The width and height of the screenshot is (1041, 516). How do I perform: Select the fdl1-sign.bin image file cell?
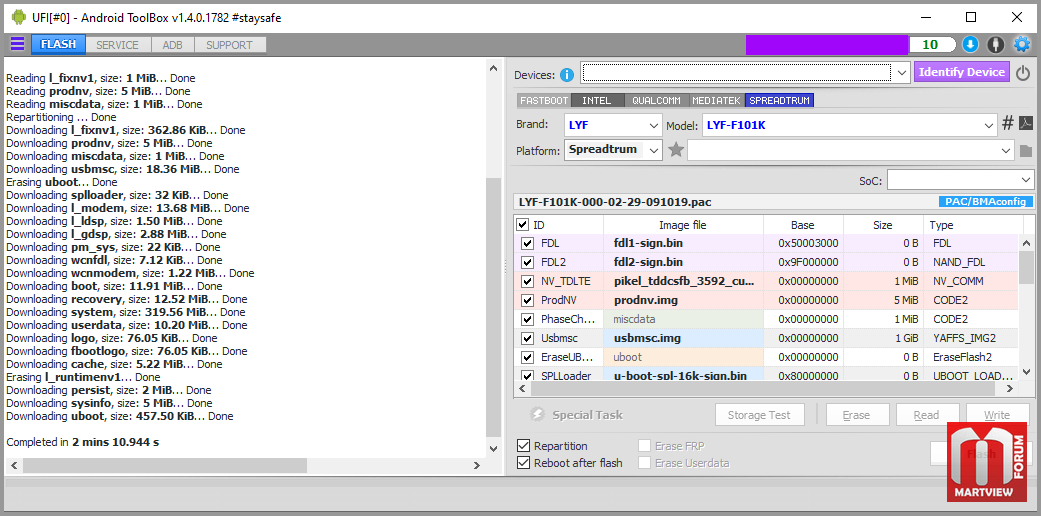pos(683,244)
